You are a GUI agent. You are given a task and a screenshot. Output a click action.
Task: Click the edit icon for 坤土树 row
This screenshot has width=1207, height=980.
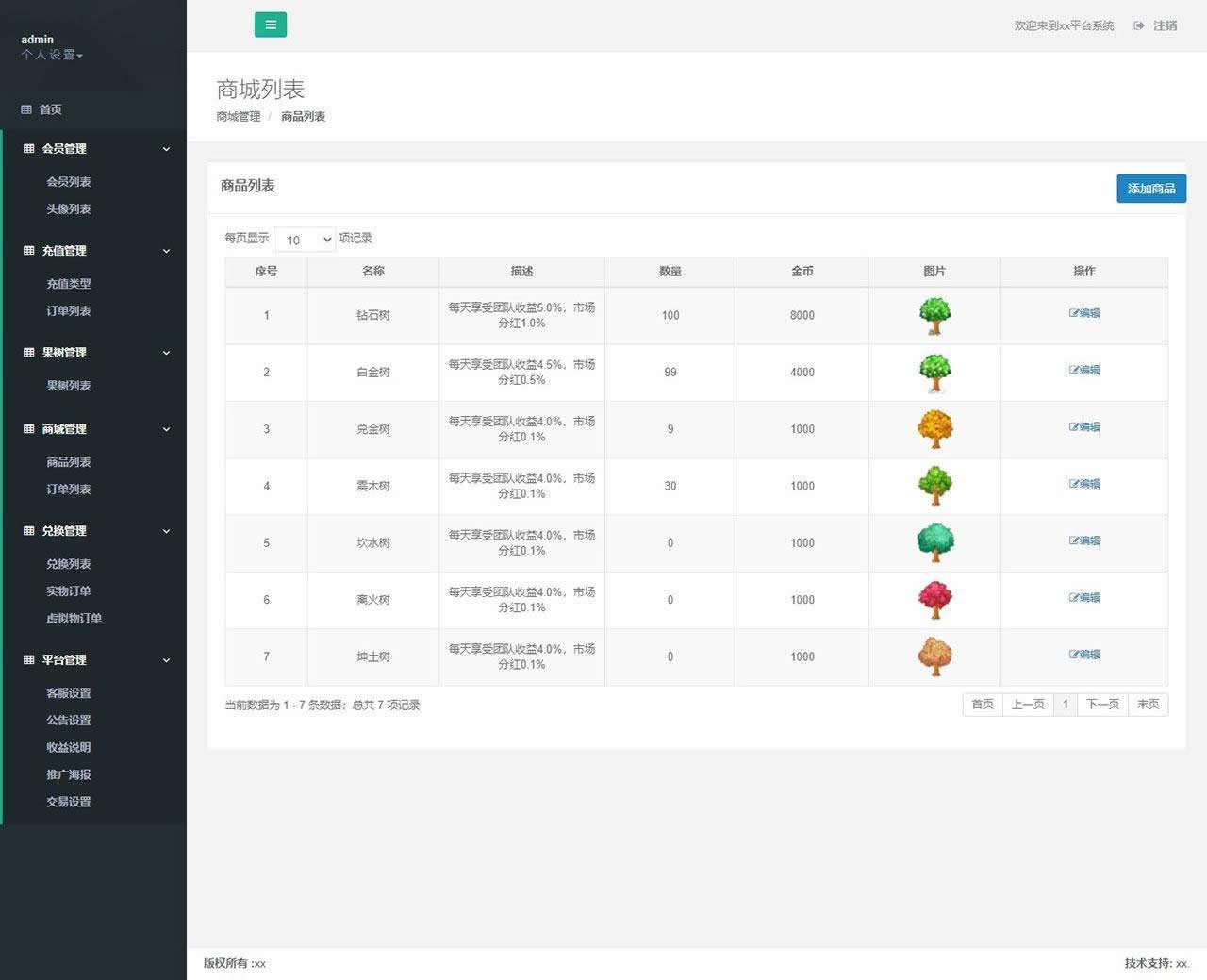click(1074, 655)
